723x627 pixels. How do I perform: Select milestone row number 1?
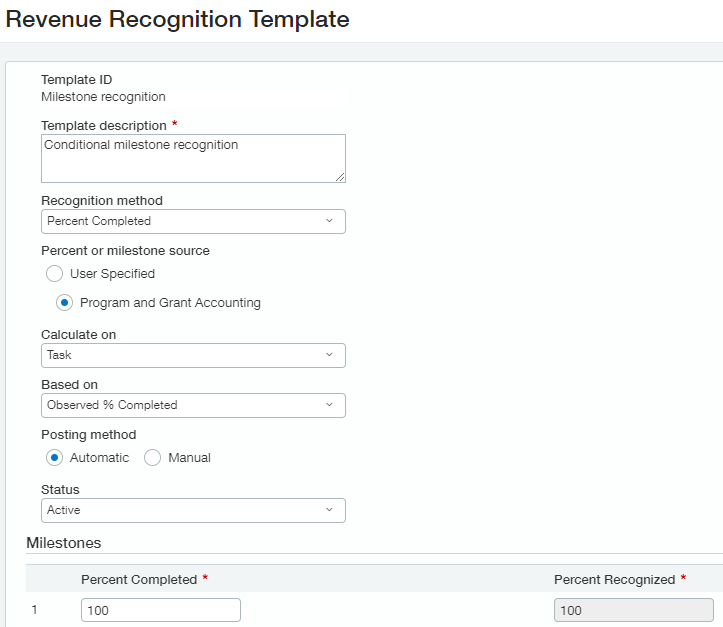click(x=35, y=610)
